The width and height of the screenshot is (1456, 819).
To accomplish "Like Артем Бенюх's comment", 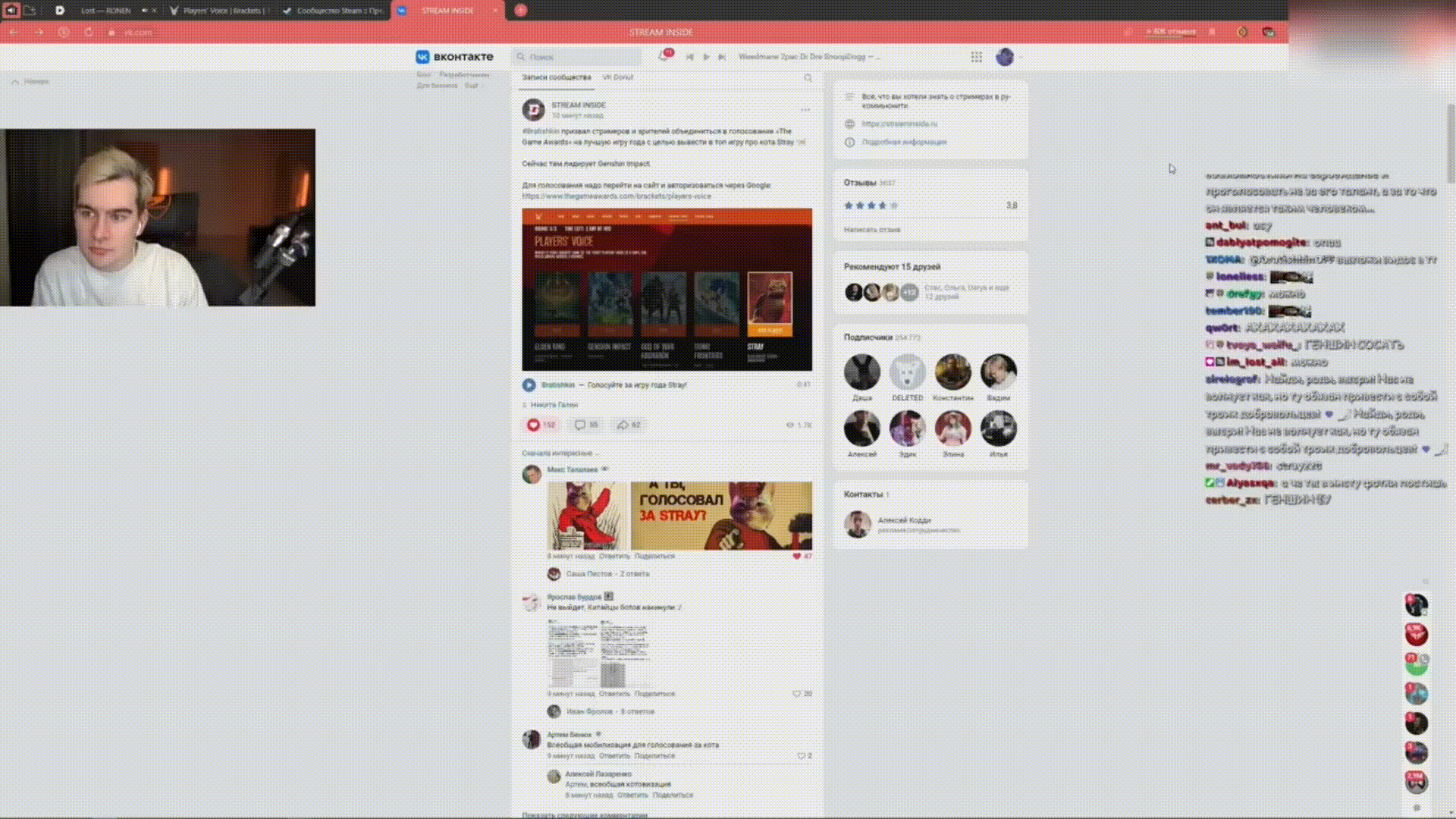I will click(x=801, y=756).
